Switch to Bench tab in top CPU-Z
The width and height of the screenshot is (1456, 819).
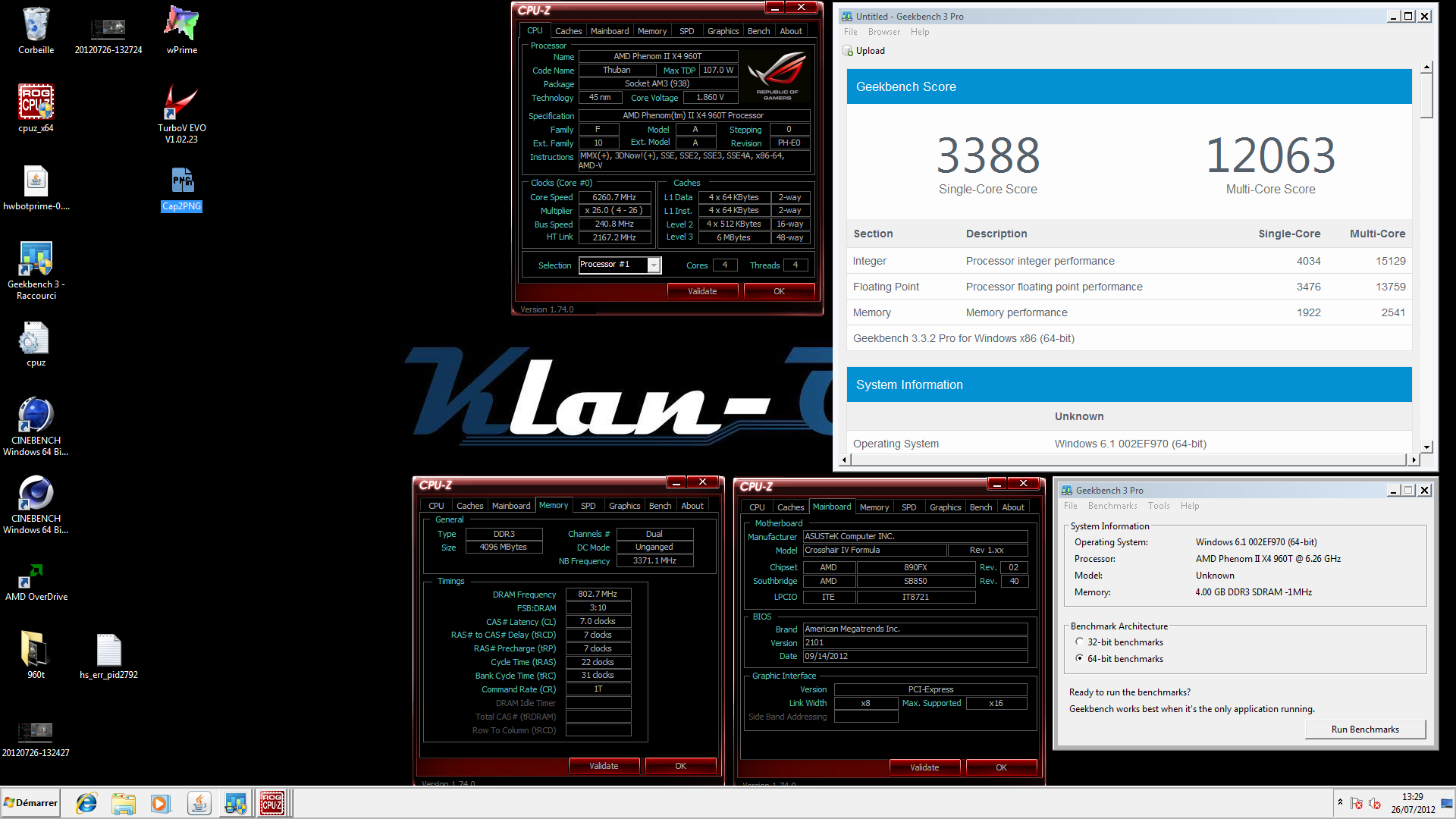point(758,31)
